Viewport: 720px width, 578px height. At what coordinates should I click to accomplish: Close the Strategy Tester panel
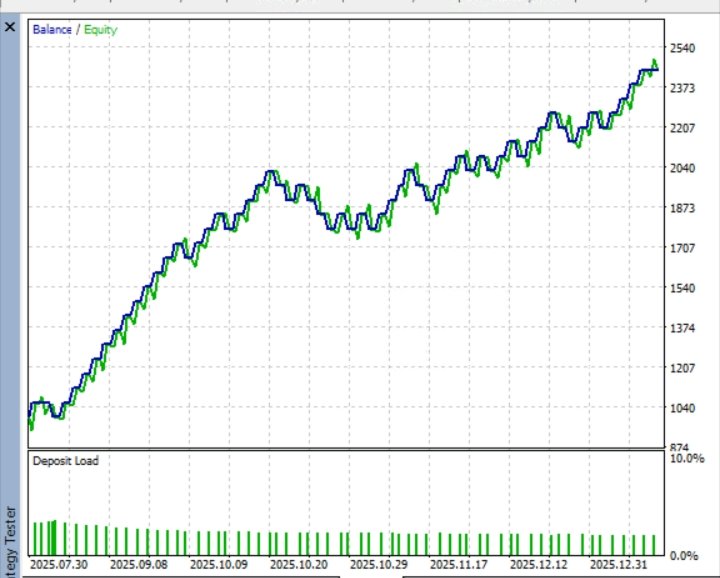pyautogui.click(x=10, y=27)
